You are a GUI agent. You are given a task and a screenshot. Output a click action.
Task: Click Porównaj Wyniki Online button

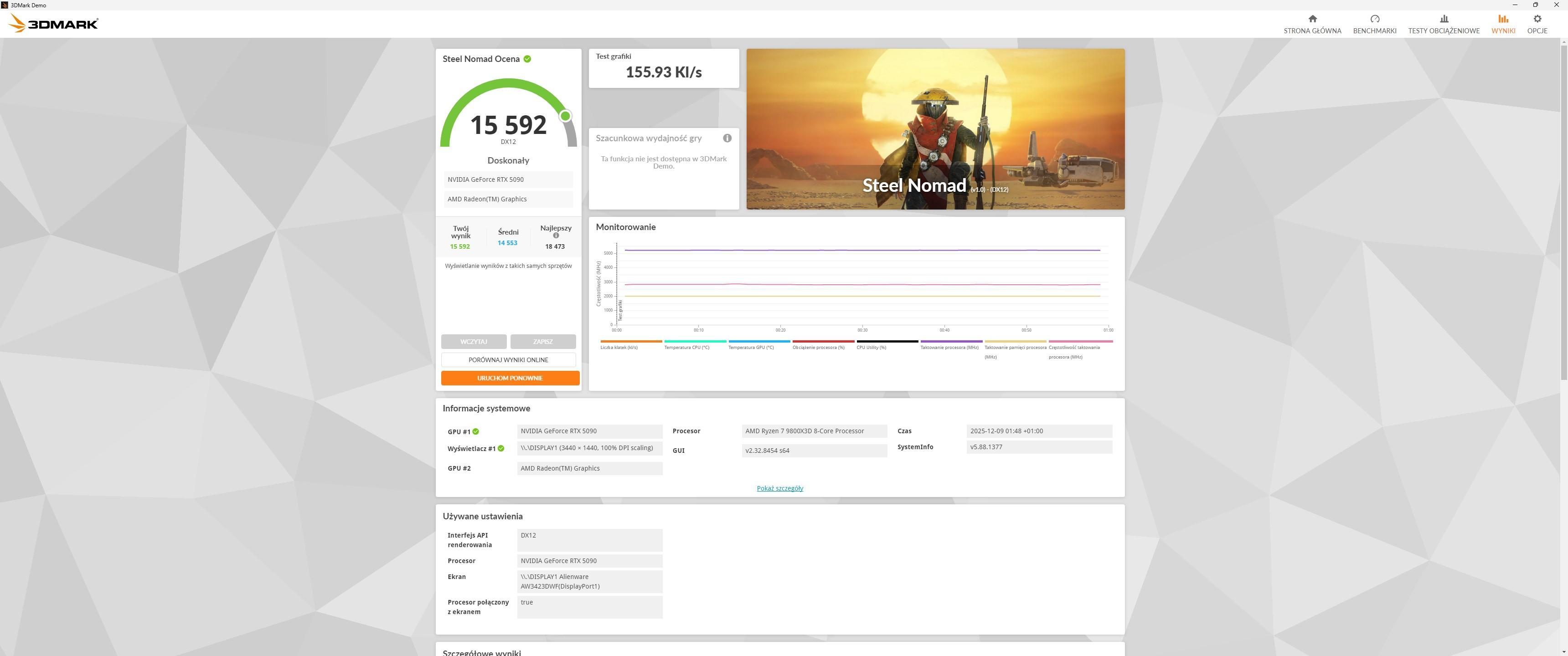click(x=508, y=359)
